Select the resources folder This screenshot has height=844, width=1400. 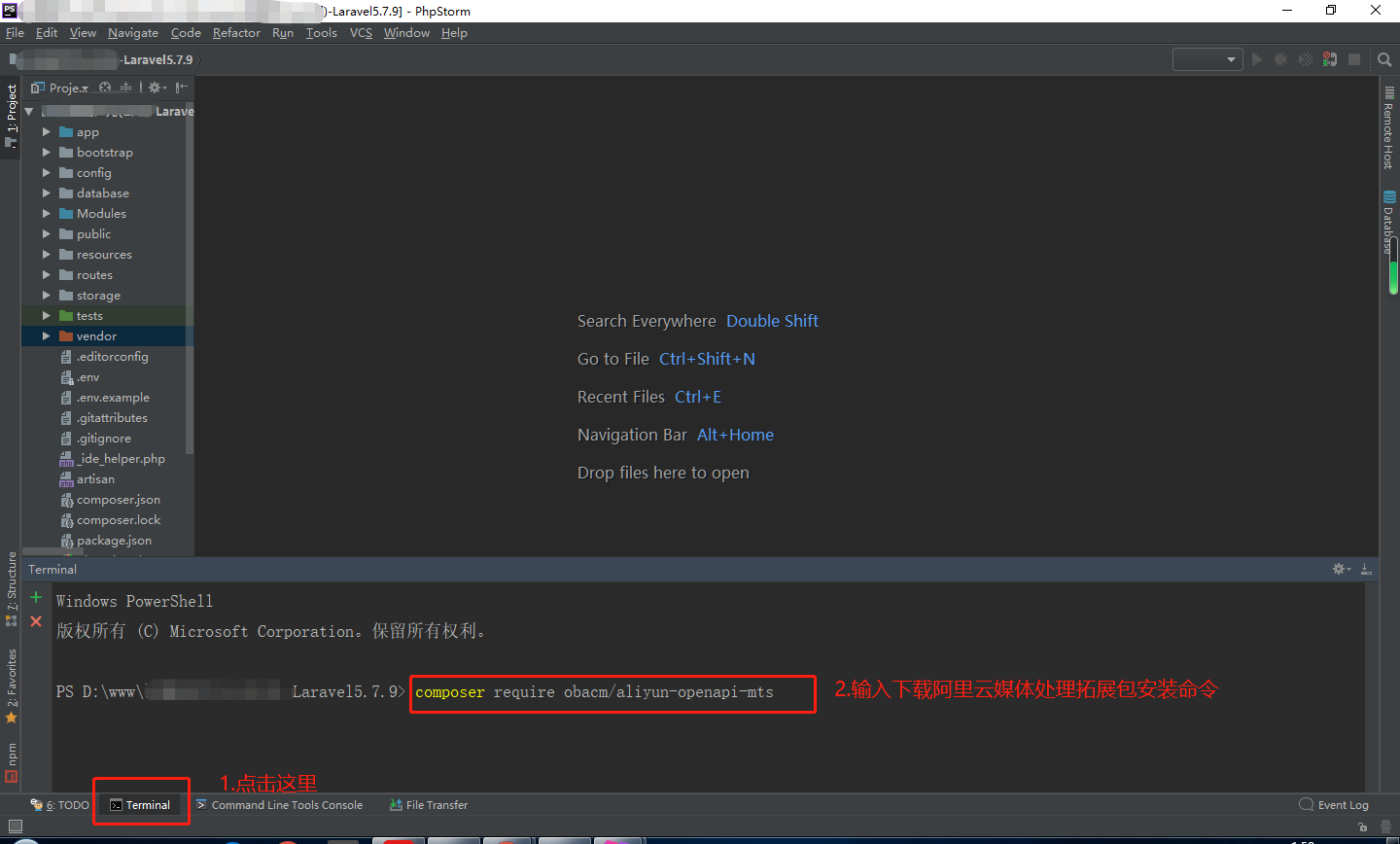click(x=104, y=255)
